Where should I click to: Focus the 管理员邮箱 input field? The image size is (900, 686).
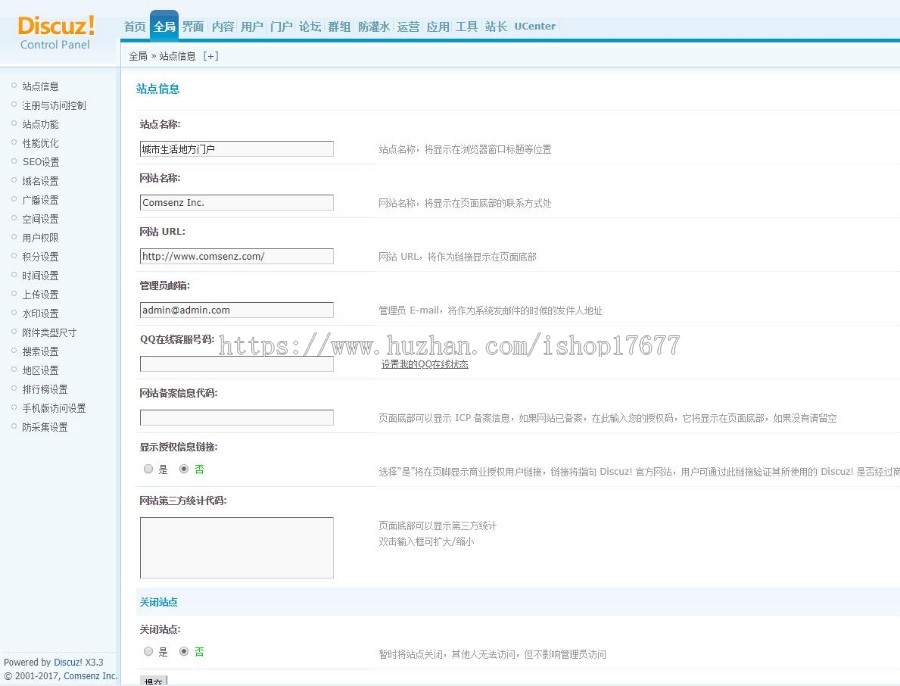[x=236, y=310]
